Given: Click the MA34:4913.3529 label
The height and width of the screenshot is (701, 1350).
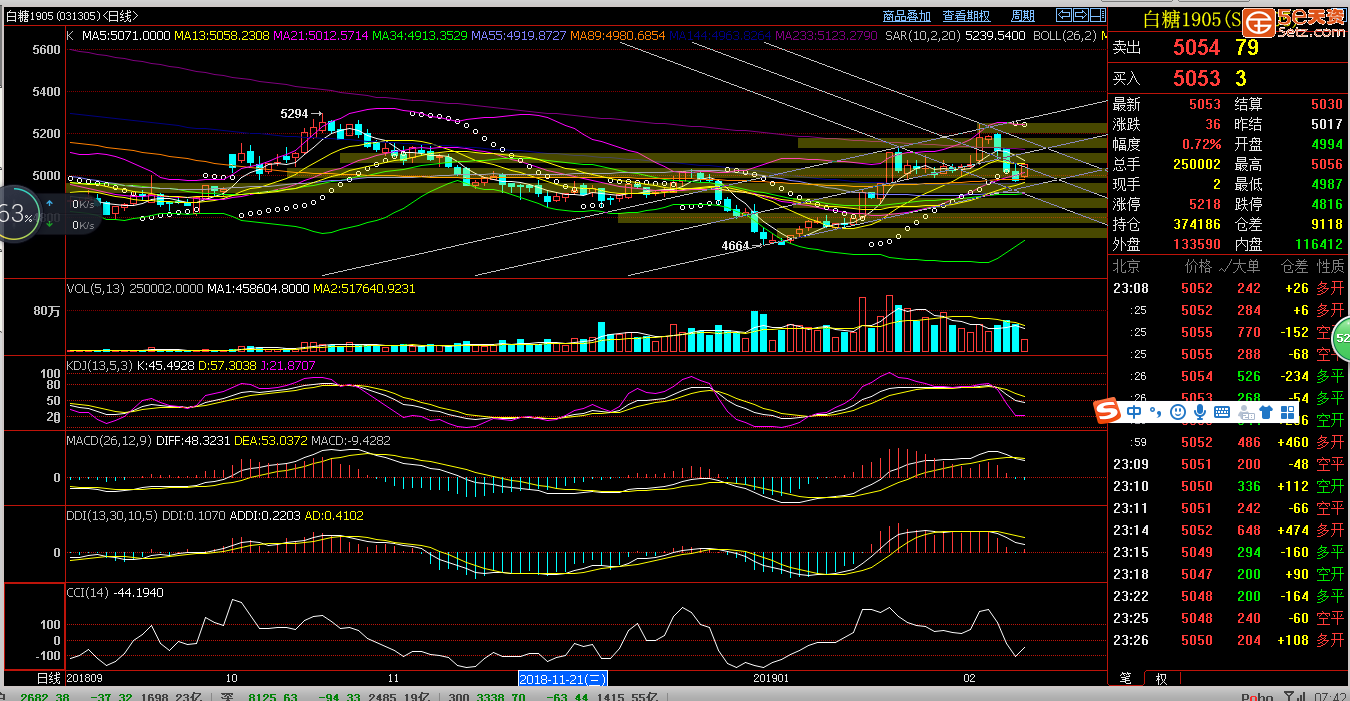Looking at the screenshot, I should (420, 35).
